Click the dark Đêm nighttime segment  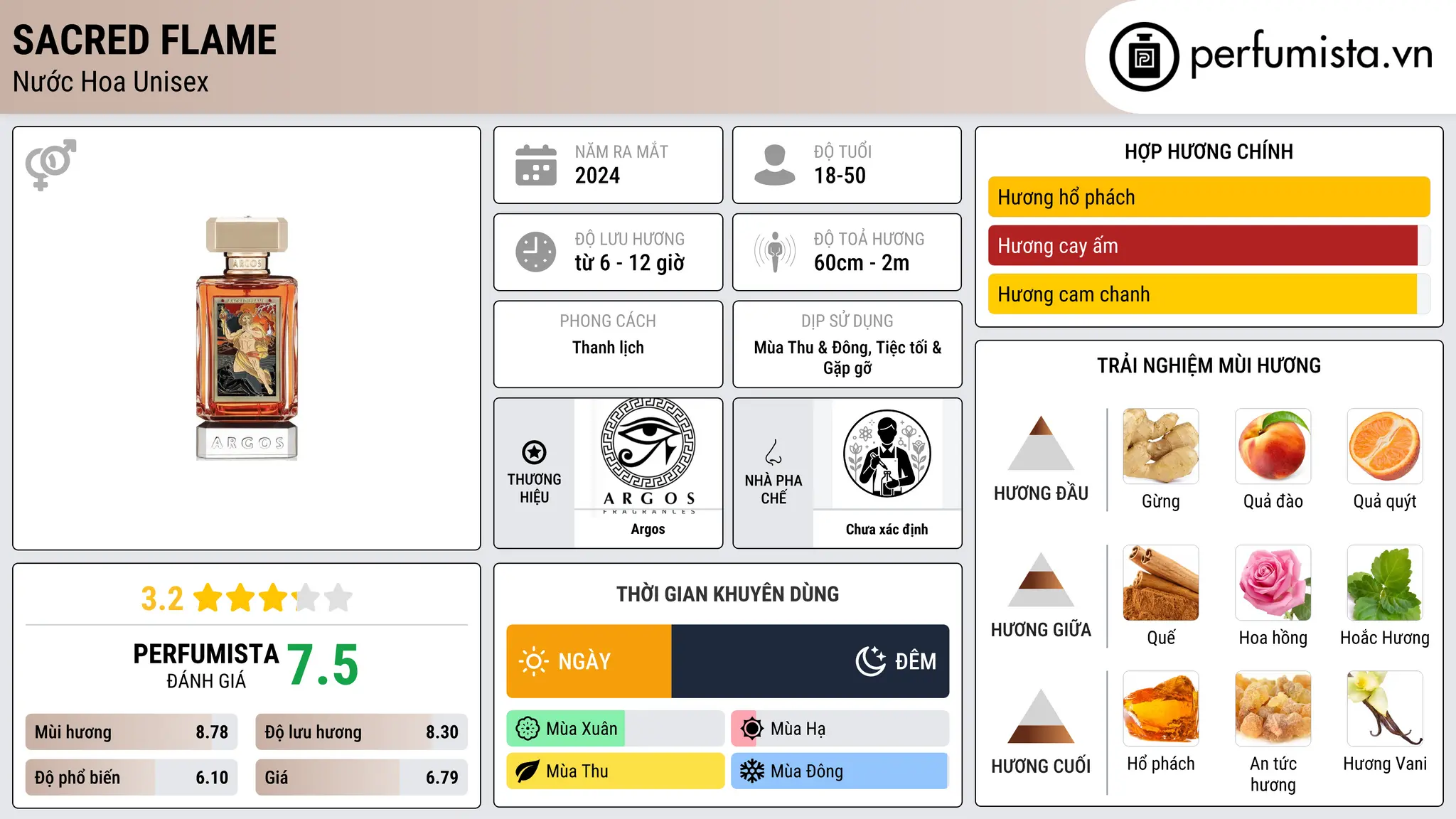pyautogui.click(x=810, y=661)
